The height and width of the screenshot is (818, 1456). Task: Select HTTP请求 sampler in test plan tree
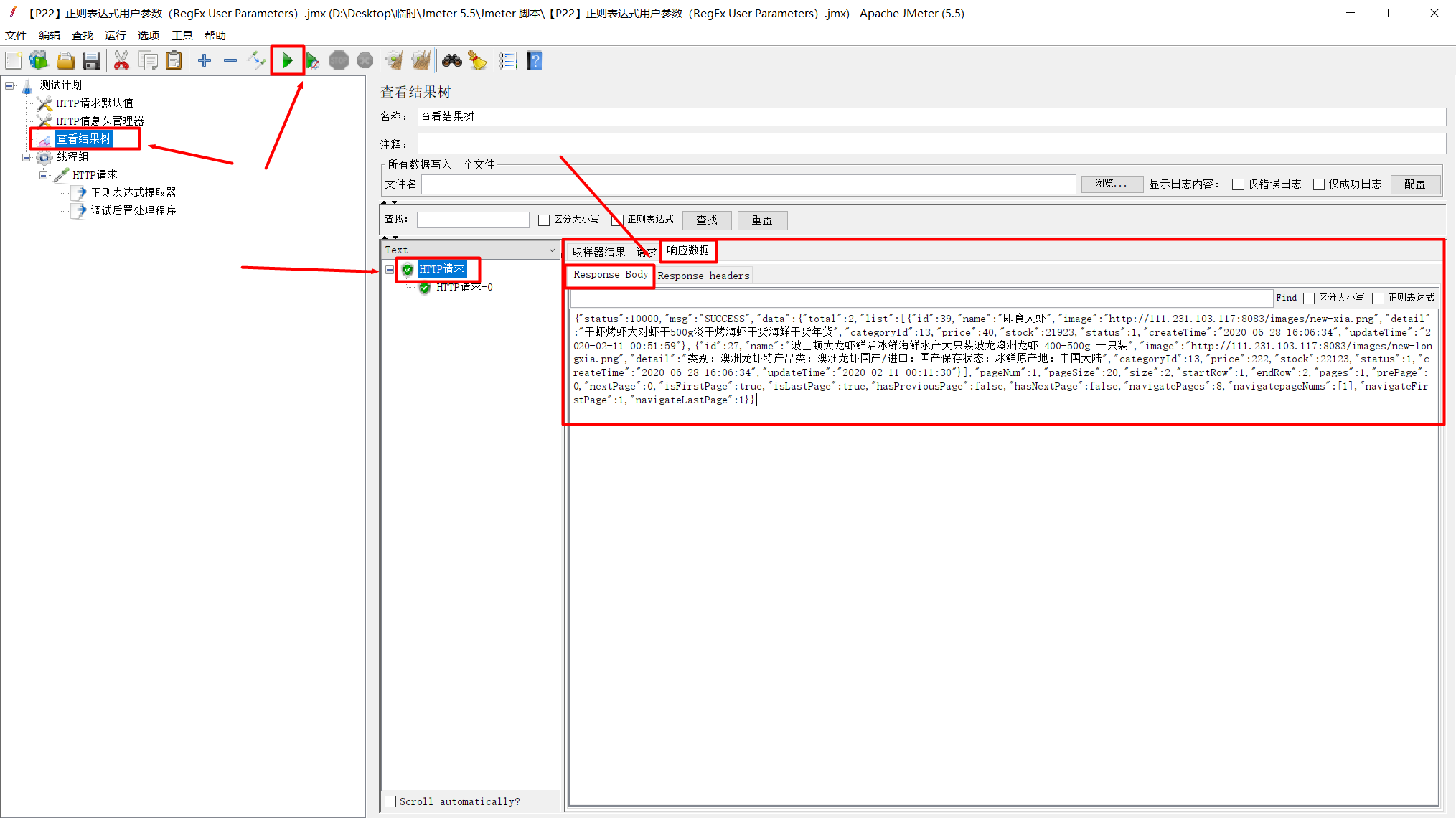click(95, 174)
